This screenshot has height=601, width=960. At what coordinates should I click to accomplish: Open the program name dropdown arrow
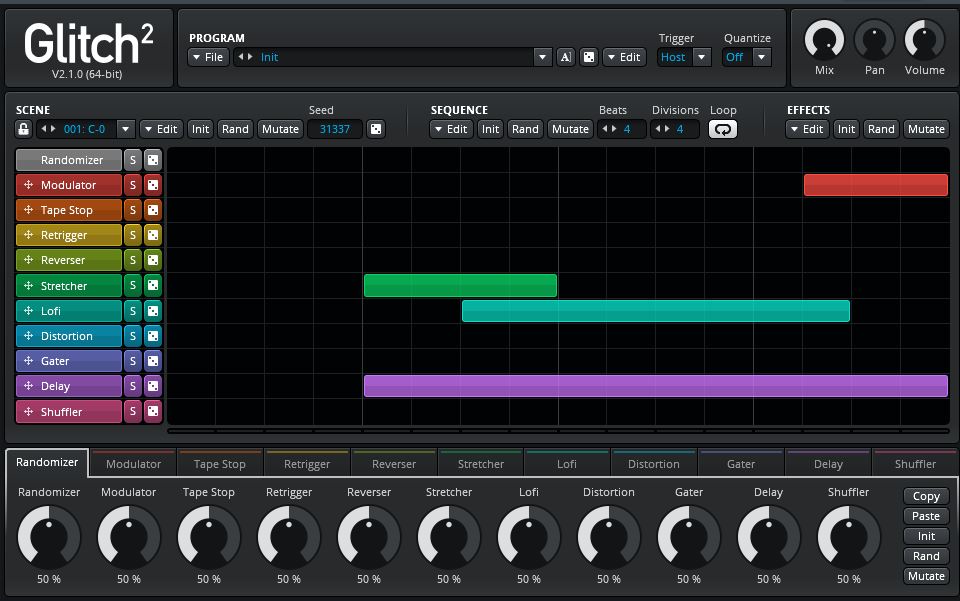[542, 57]
